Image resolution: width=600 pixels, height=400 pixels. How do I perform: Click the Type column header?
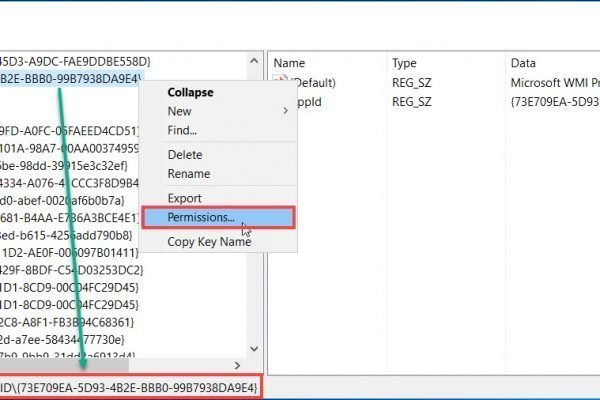405,62
